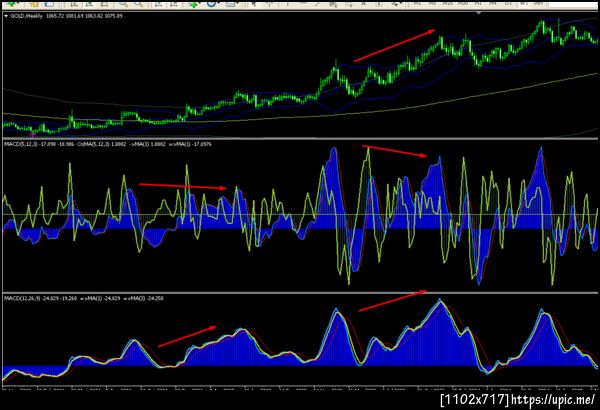The width and height of the screenshot is (600, 410).
Task: Click the MACD(12,26,9) indicator label
Action: (22, 298)
